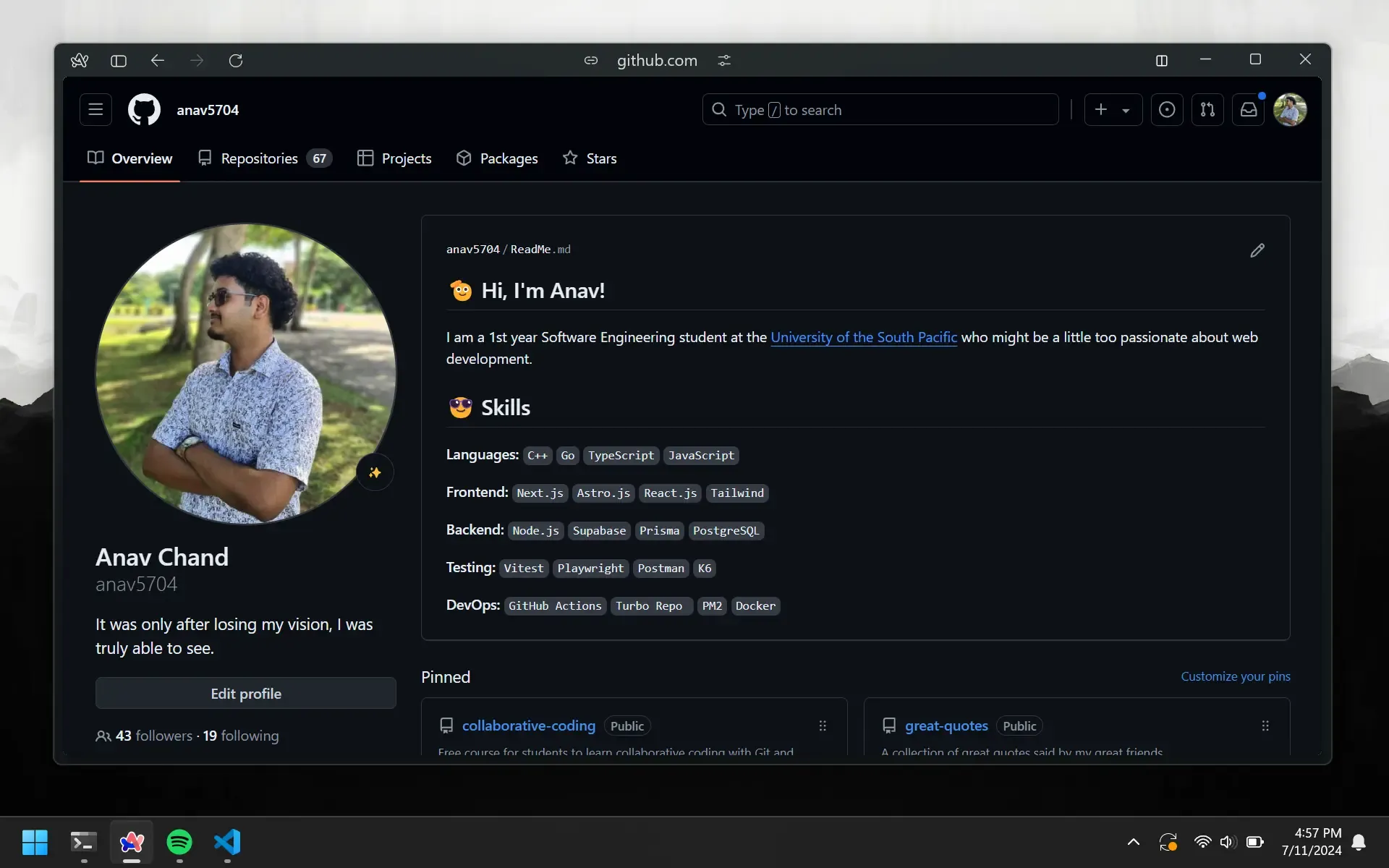Click the sparkle status badge on avatar

tap(375, 472)
